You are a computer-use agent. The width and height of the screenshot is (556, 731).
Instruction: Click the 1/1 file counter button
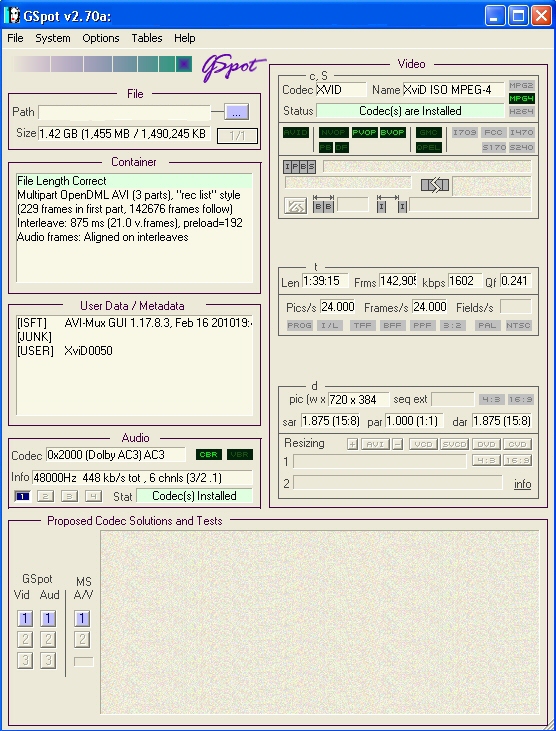237,136
